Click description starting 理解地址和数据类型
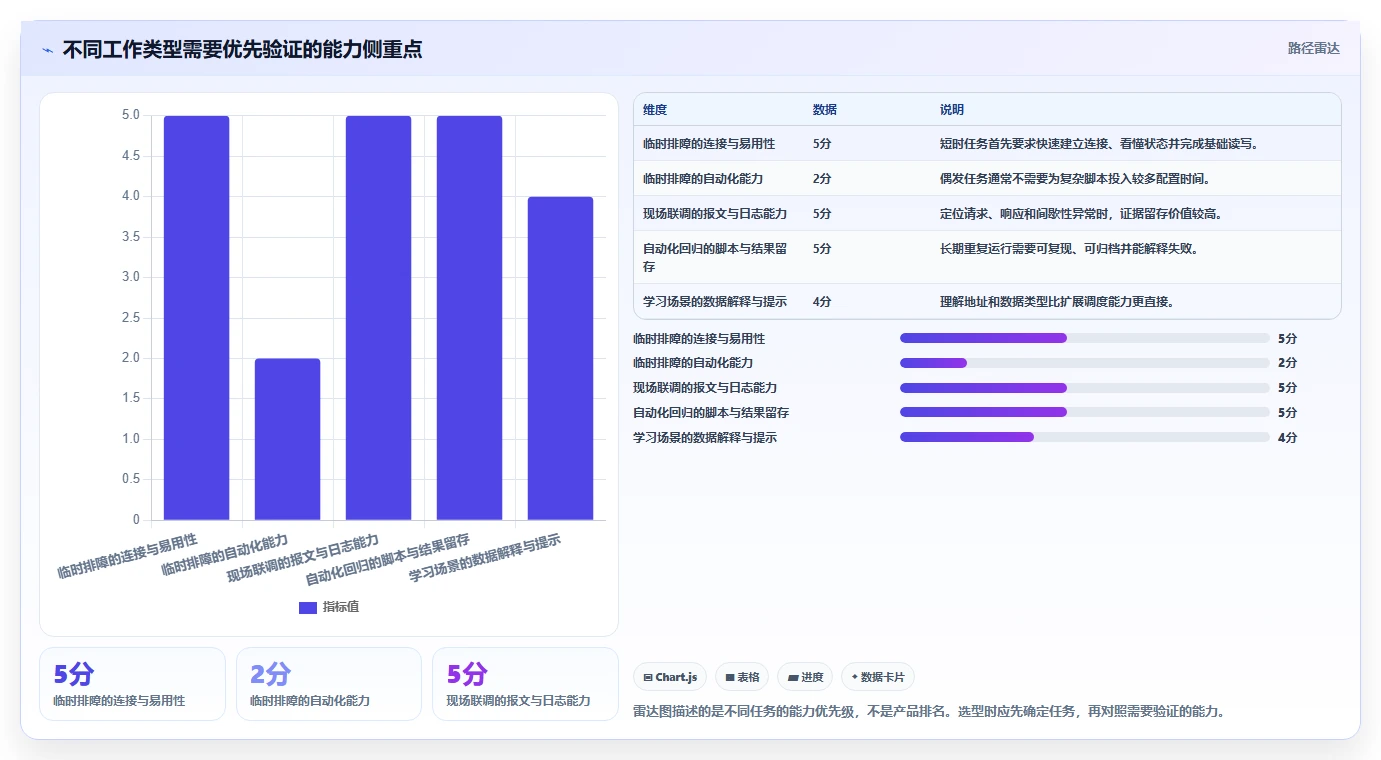 pyautogui.click(x=1057, y=301)
